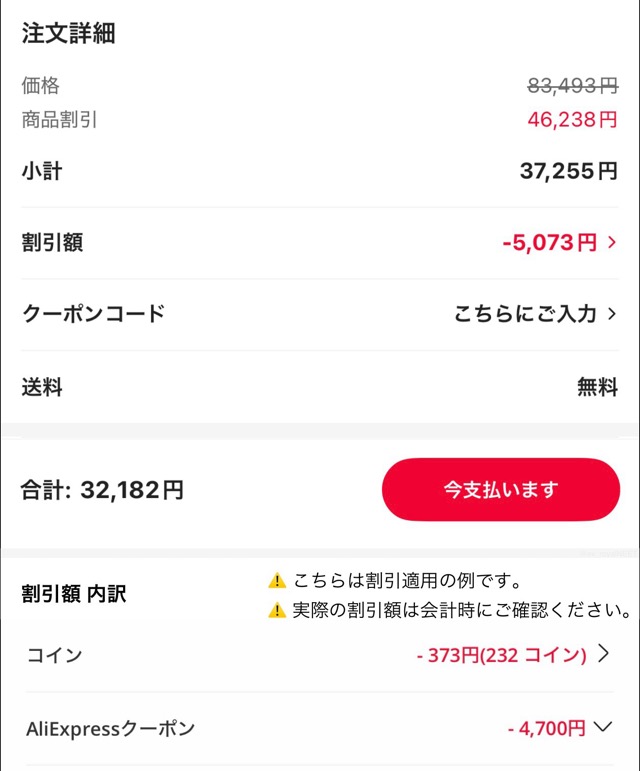The width and height of the screenshot is (640, 771).
Task: Select the 割引額 row label
Action: pos(52,243)
